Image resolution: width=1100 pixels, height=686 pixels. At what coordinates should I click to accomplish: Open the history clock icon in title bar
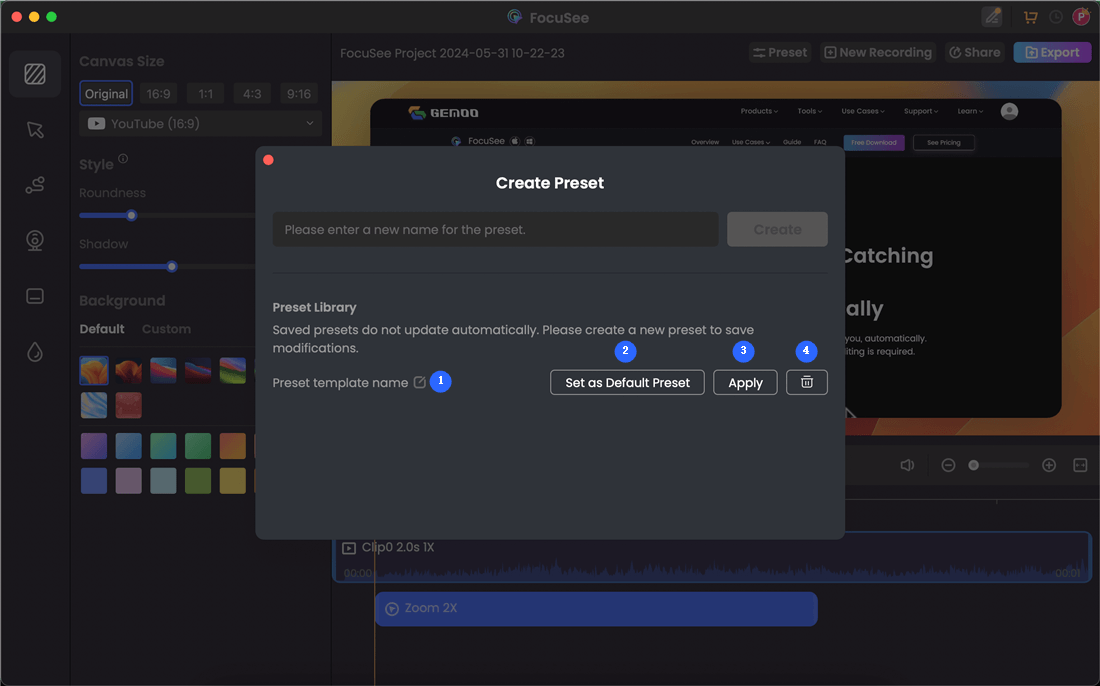(1055, 18)
